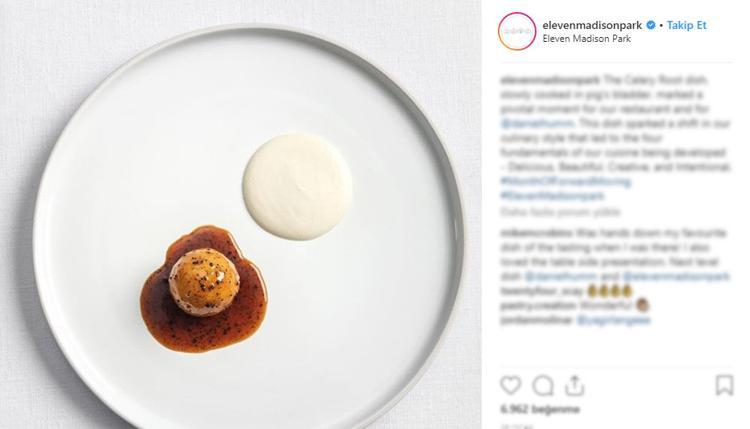Follow the account via Takip Et
Viewport: 750px width, 429px height.
(686, 25)
